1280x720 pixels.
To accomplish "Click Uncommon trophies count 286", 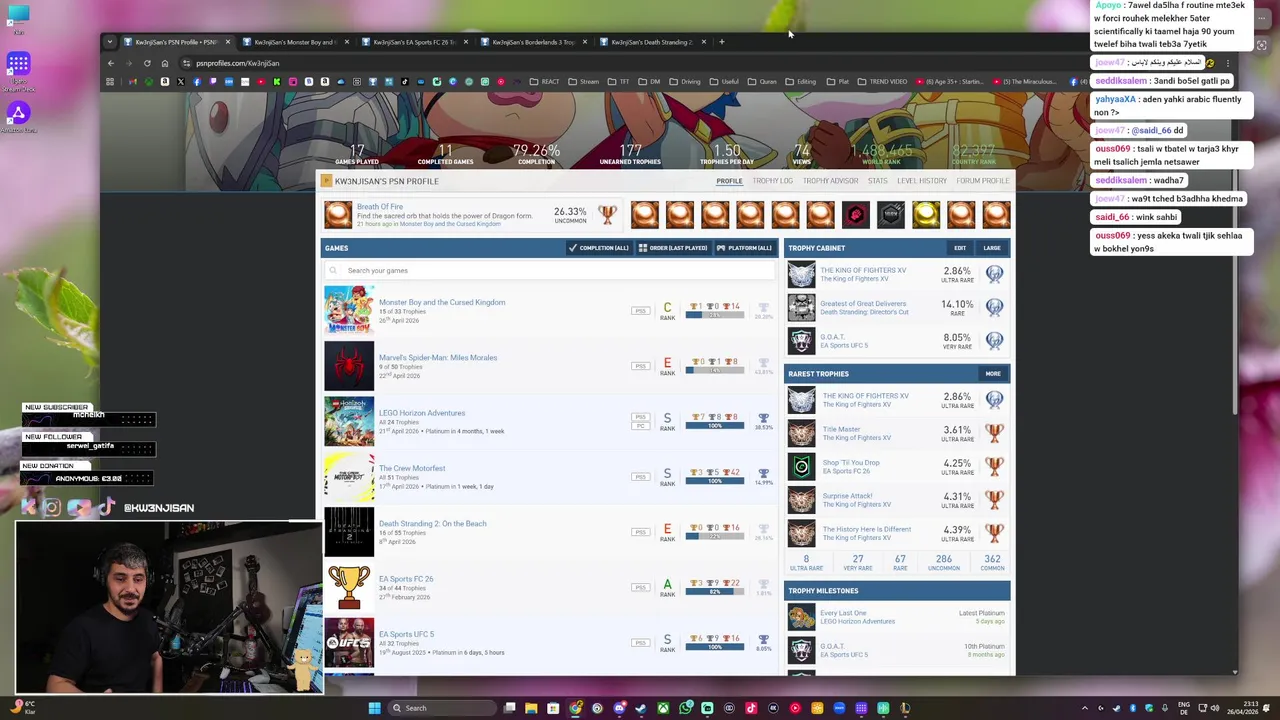I will 943,563.
